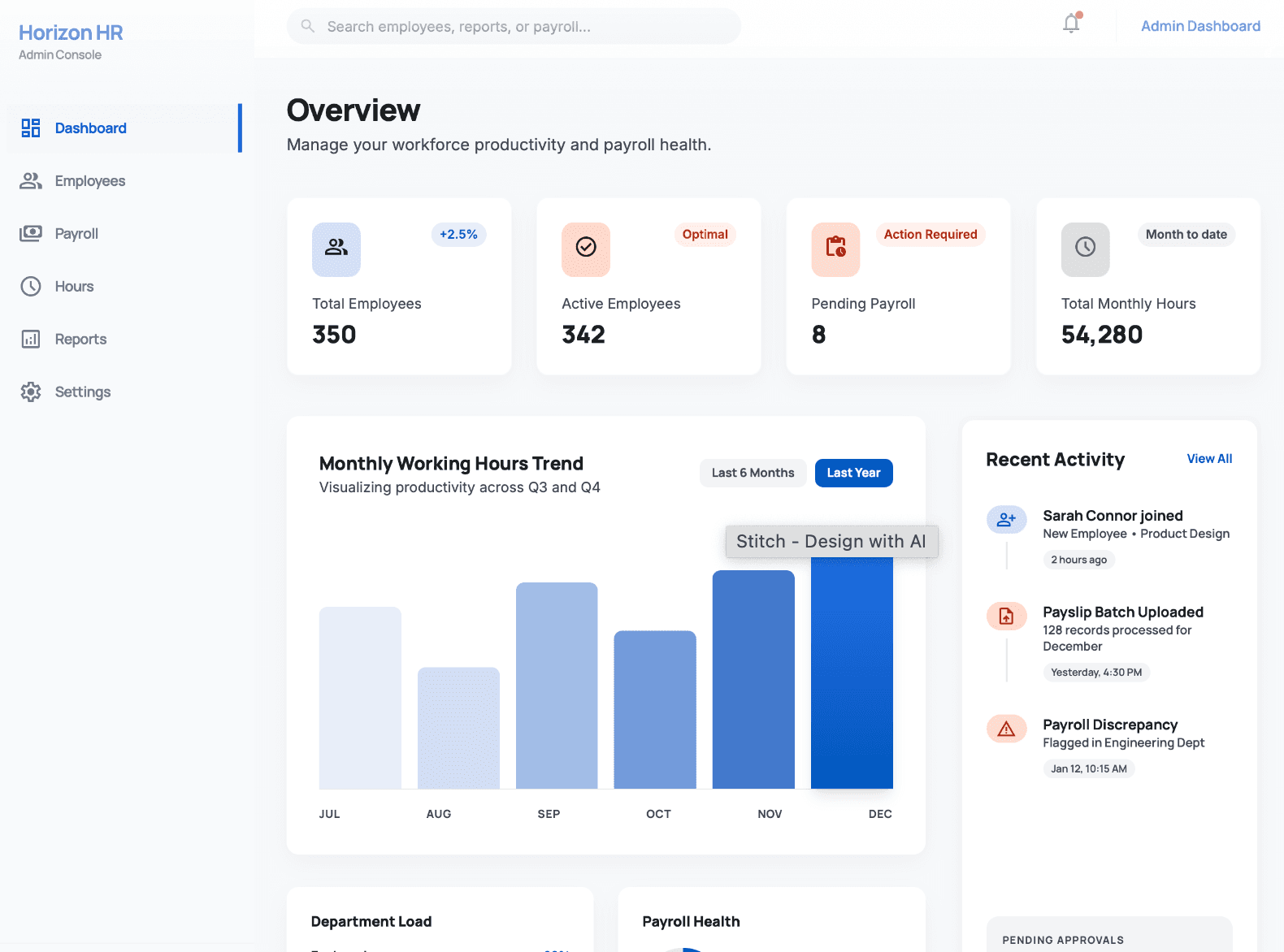Go to the Payroll section
The image size is (1284, 952).
[124, 233]
